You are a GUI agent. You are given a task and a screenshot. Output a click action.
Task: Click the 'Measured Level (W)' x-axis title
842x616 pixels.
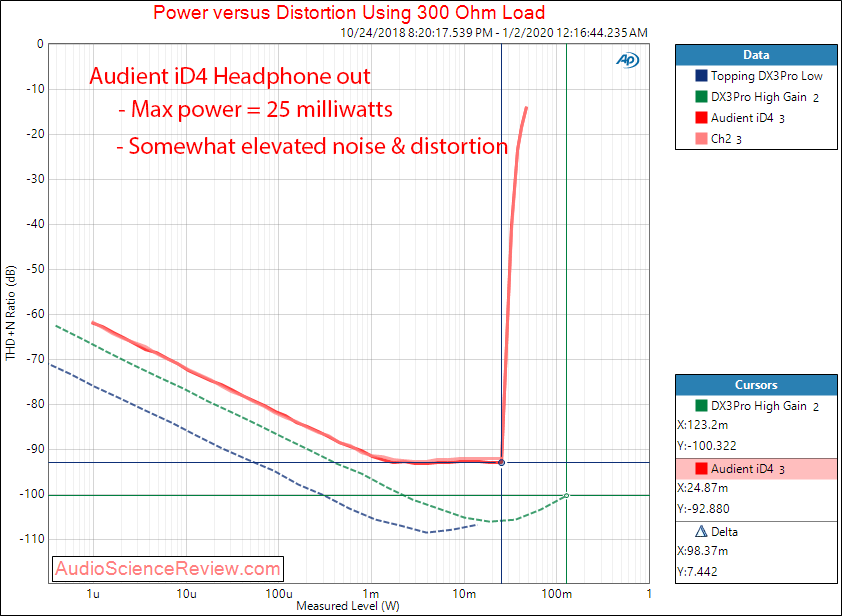[348, 606]
